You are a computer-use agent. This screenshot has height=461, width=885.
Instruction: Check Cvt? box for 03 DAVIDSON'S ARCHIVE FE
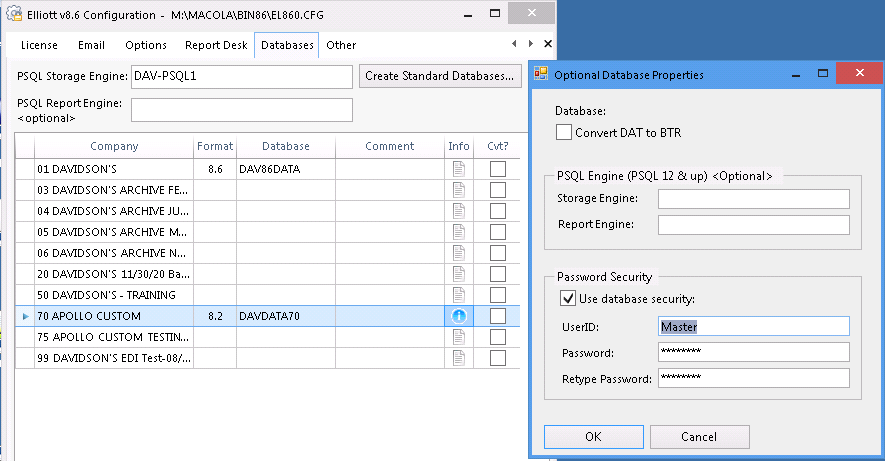click(498, 190)
